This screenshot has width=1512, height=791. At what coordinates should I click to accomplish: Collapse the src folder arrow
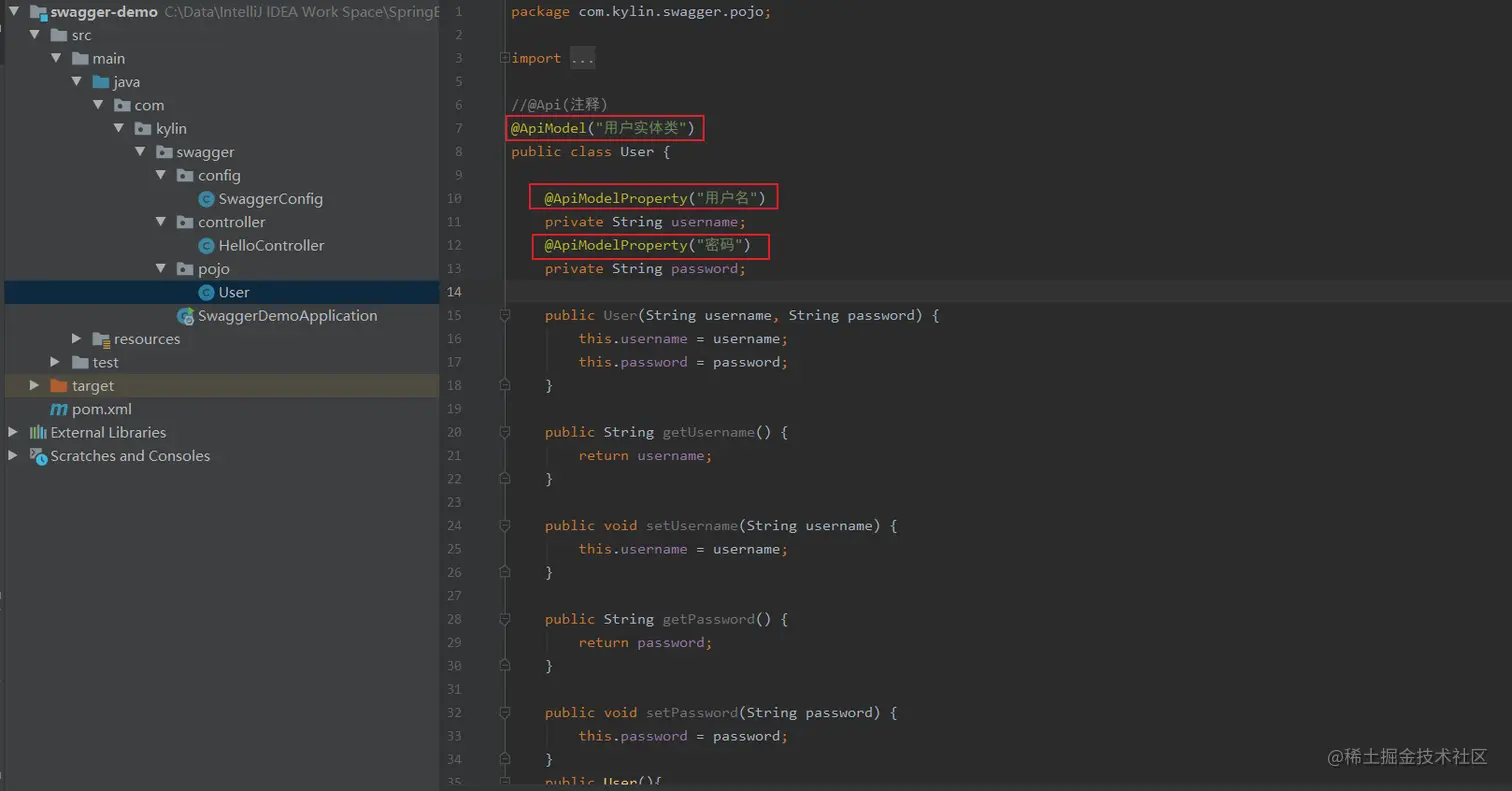(x=35, y=35)
